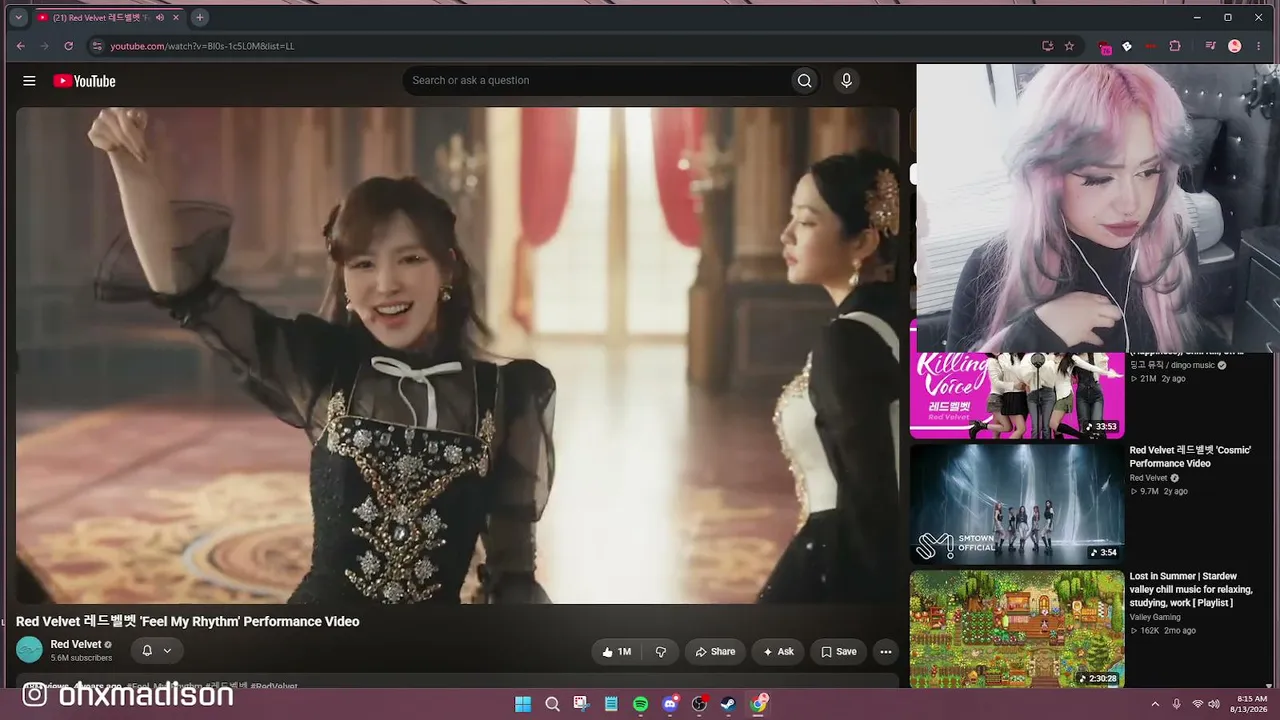Open Windows Start menu
The width and height of the screenshot is (1280, 720).
pyautogui.click(x=523, y=704)
